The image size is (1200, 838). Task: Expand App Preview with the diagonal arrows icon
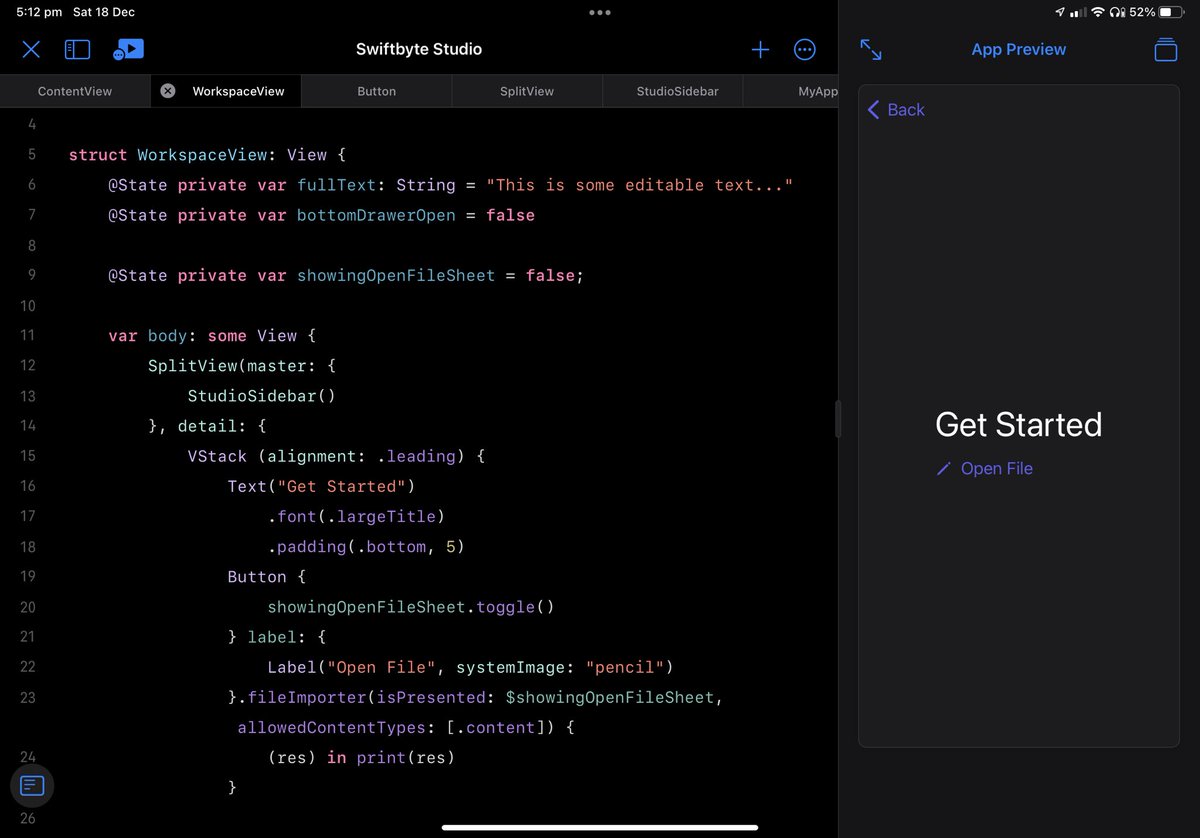(870, 48)
